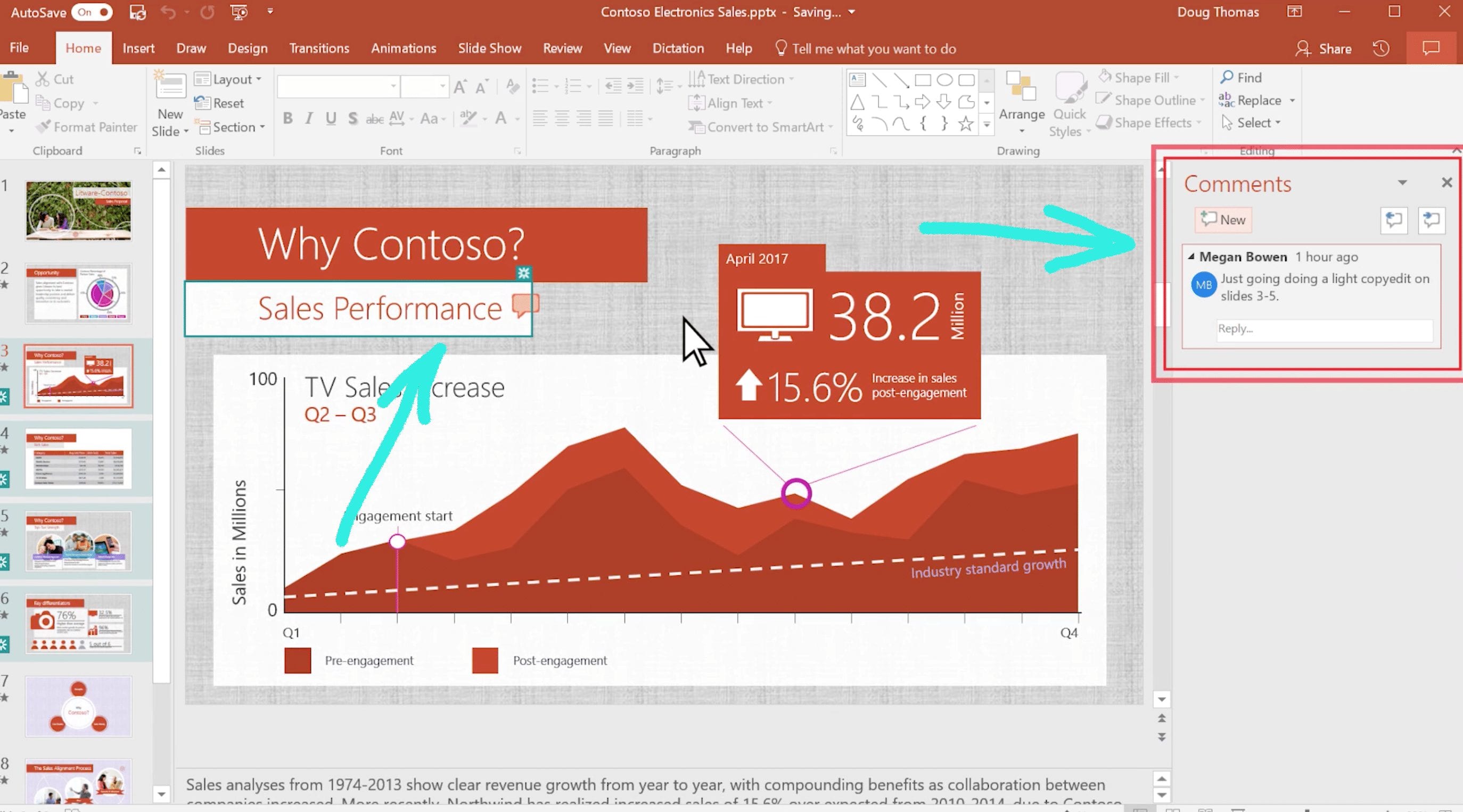Toggle Underline formatting
The height and width of the screenshot is (812, 1463).
click(331, 118)
